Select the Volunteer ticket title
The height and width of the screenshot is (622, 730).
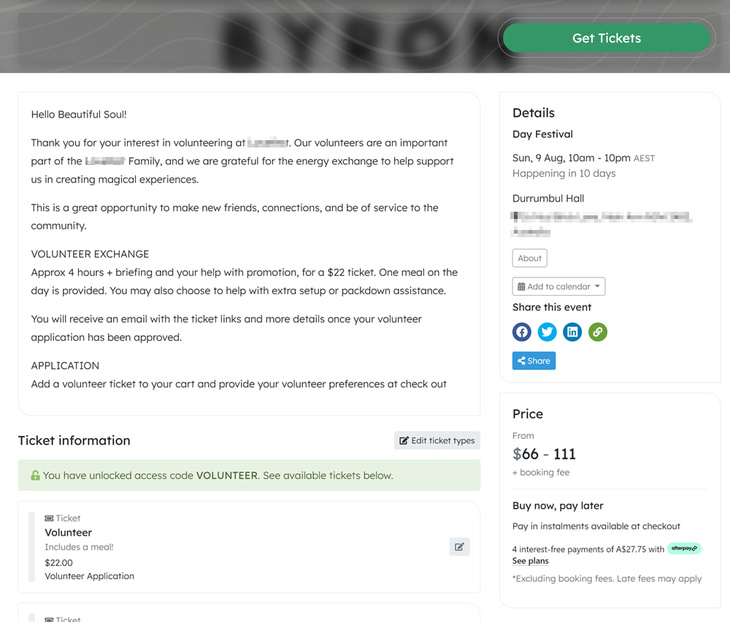click(68, 533)
